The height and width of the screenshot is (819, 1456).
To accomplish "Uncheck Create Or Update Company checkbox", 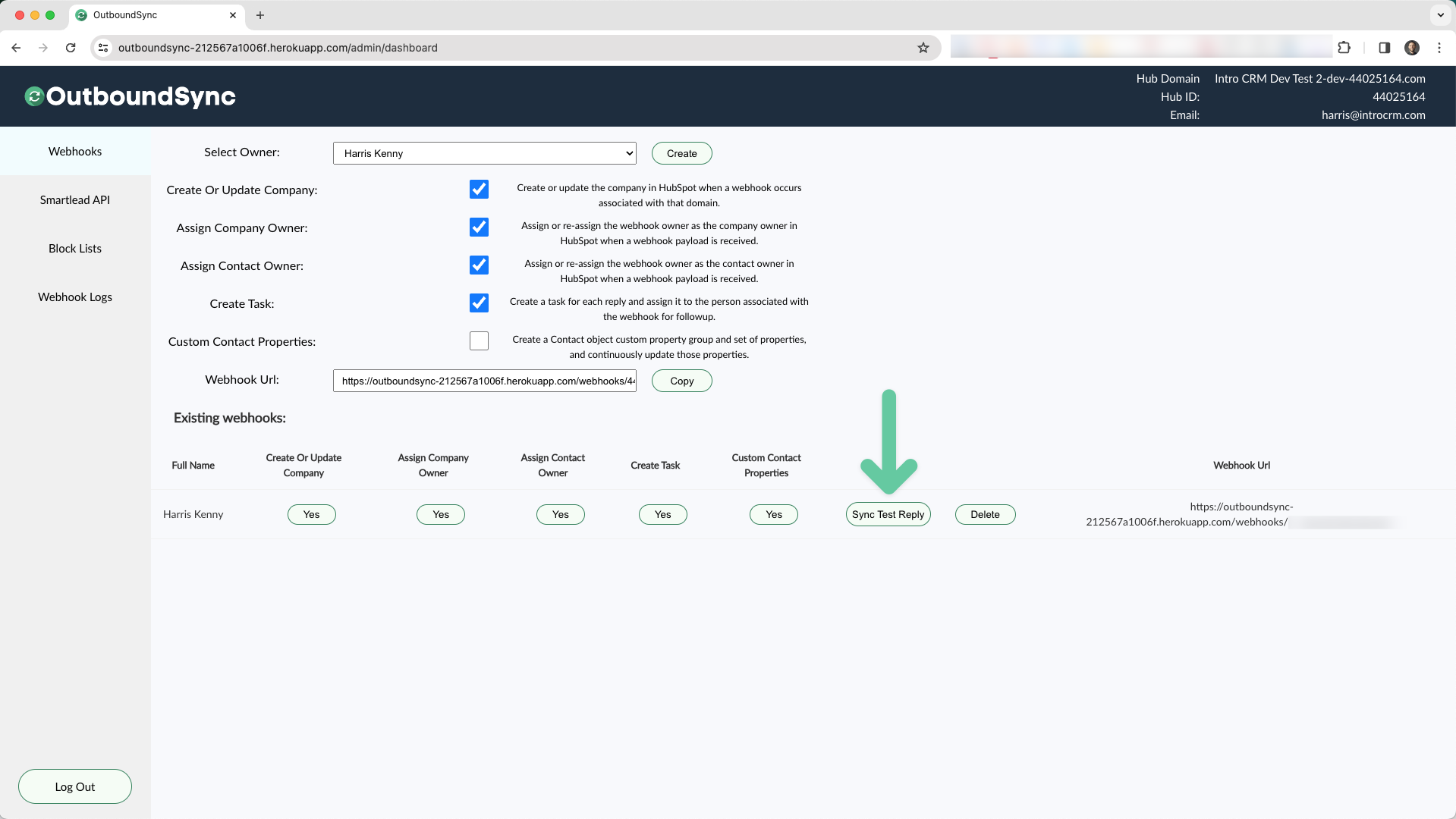I will (479, 190).
